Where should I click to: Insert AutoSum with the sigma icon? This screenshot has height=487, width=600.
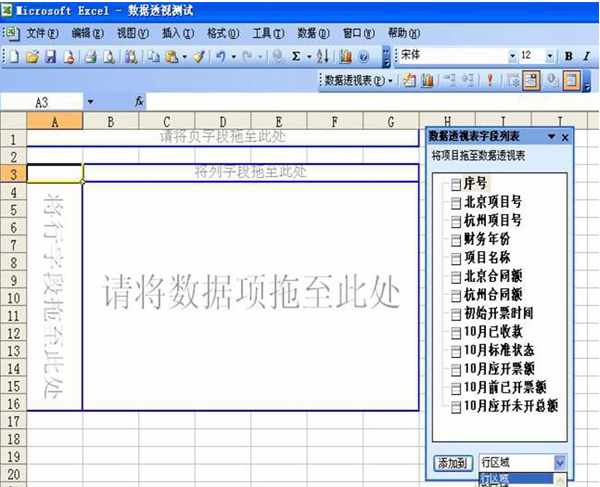coord(296,57)
